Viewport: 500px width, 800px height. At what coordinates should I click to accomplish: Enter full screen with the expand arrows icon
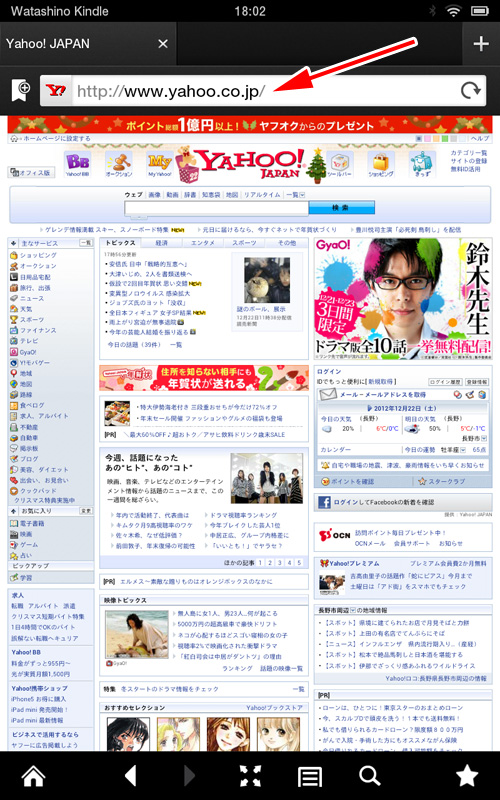[x=250, y=776]
